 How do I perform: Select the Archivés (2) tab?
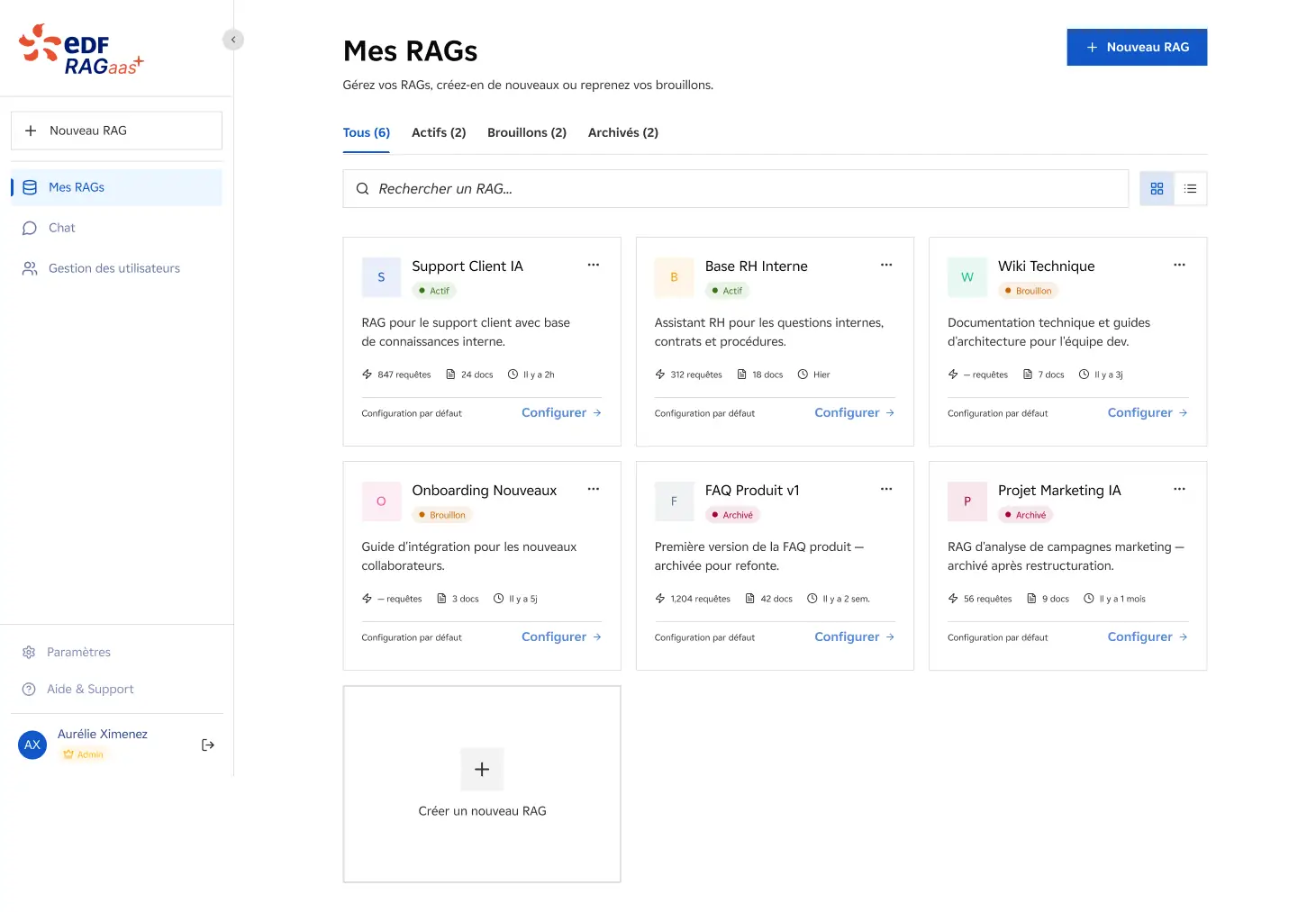click(x=623, y=132)
